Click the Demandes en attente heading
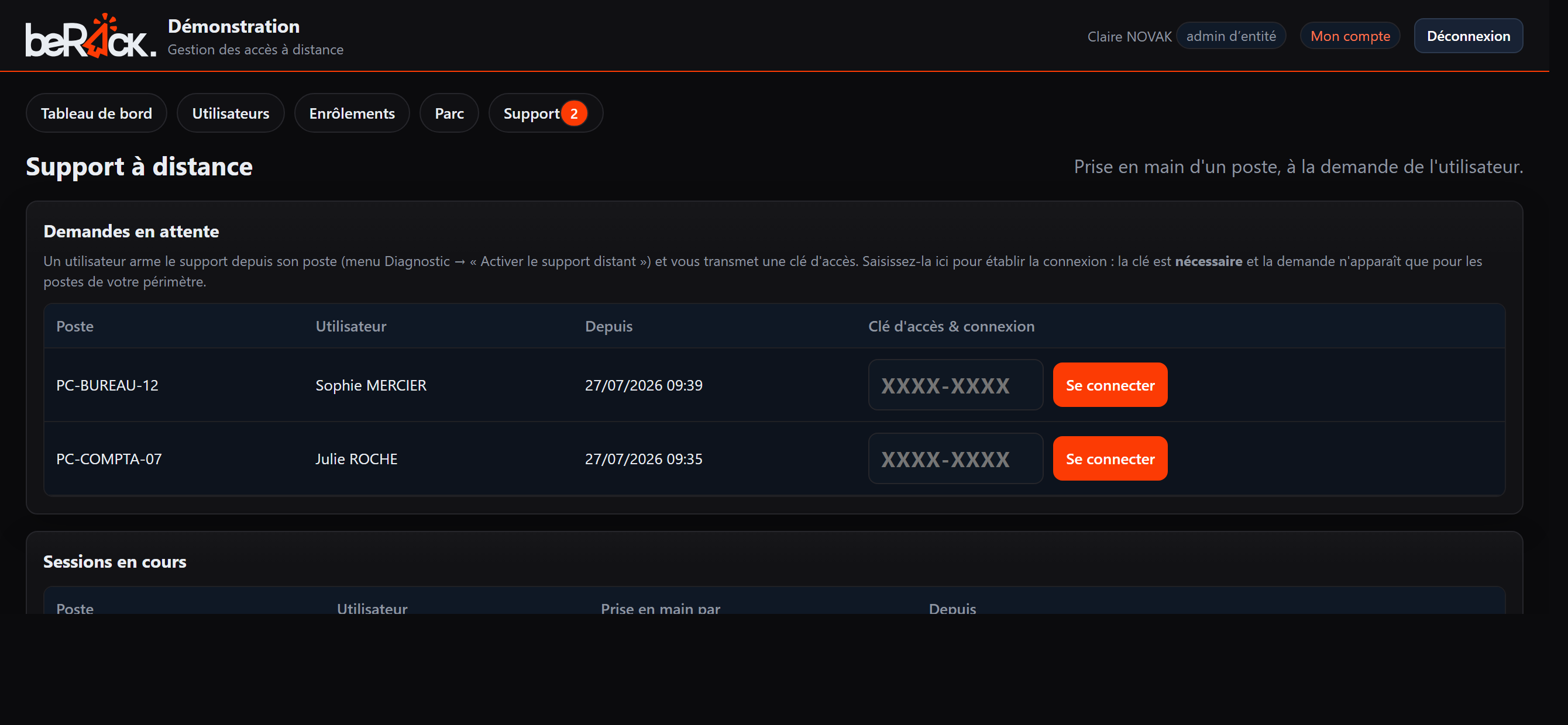Screen dimensions: 1568x725 point(131,231)
